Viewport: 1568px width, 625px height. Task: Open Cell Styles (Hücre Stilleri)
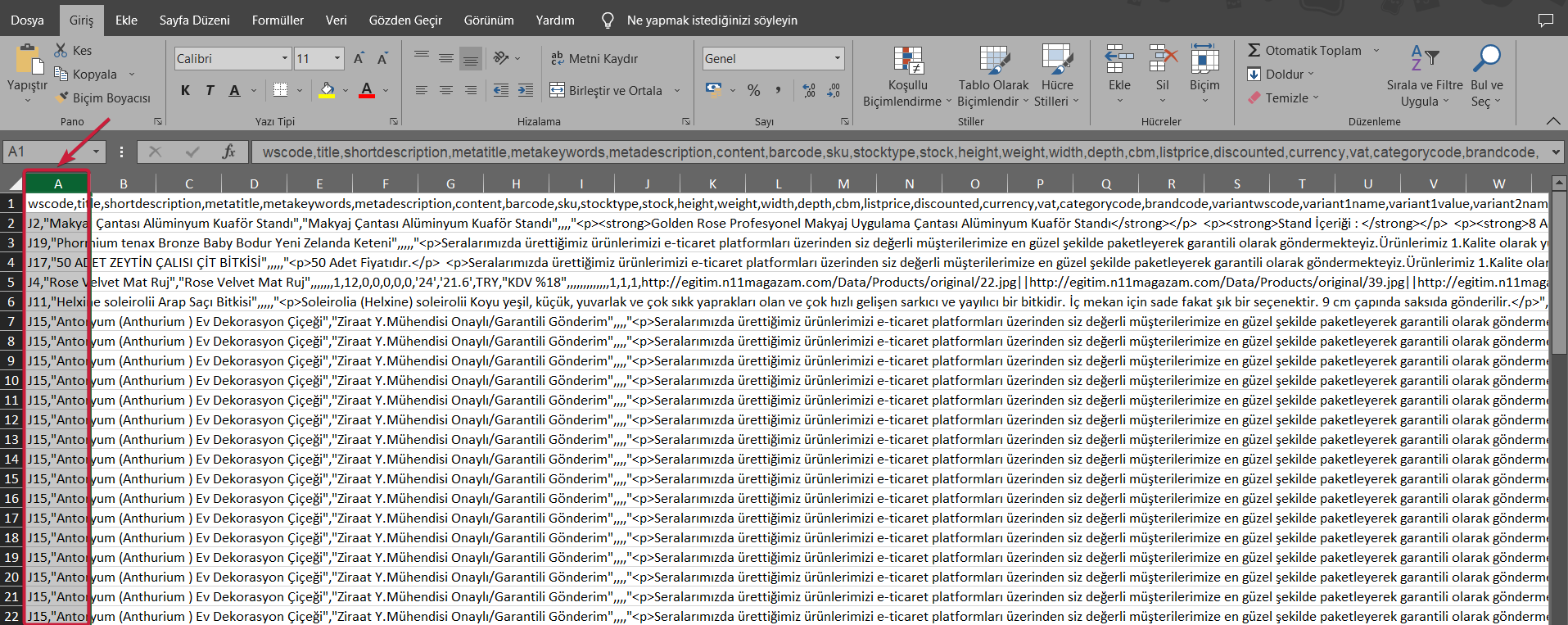pyautogui.click(x=1057, y=76)
